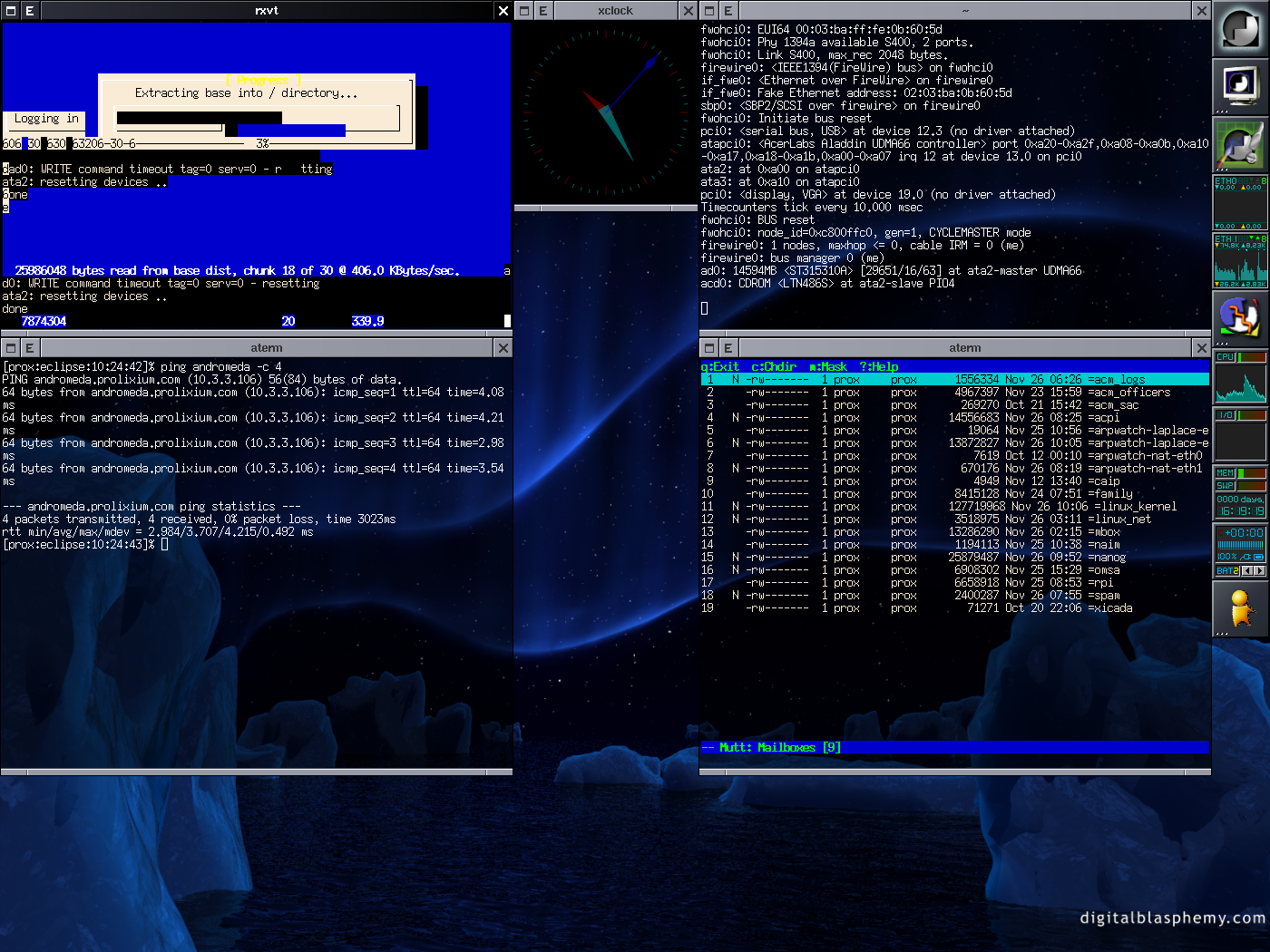1270x952 pixels.
Task: Select the =nanog mailbox row
Action: (x=954, y=558)
